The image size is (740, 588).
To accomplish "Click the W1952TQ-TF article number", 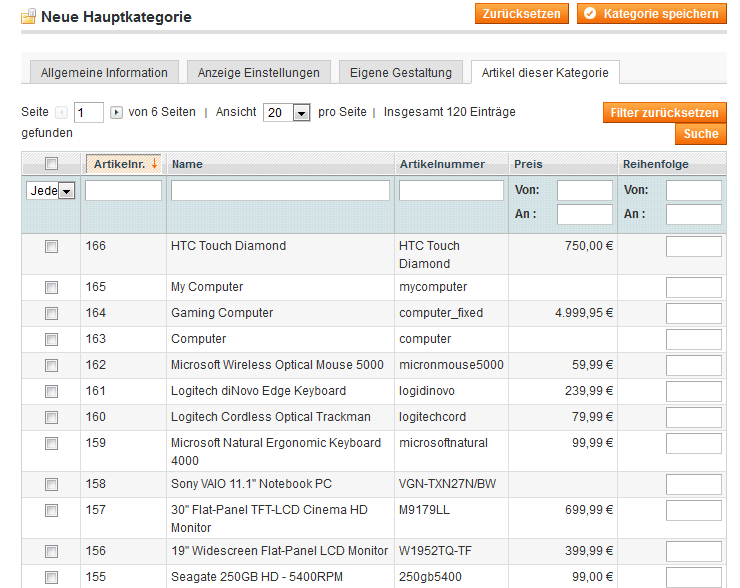I will 435,551.
